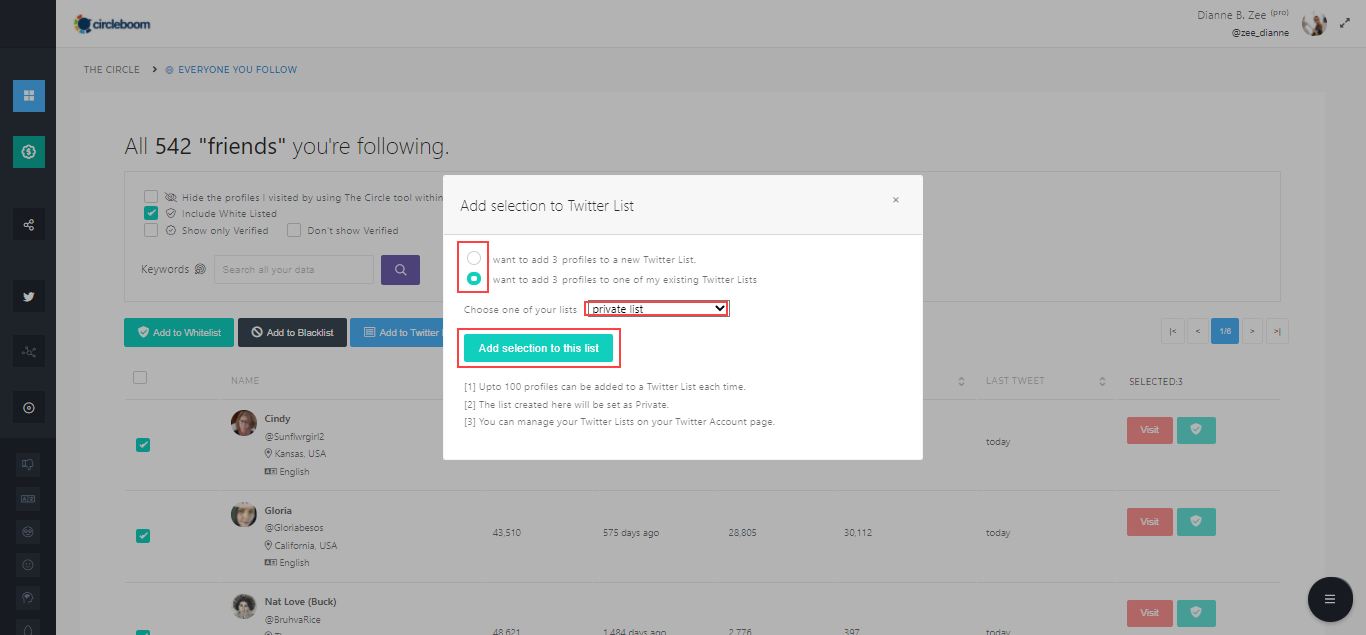The image size is (1366, 635).
Task: Toggle Show only Verified checkbox
Action: click(x=151, y=230)
